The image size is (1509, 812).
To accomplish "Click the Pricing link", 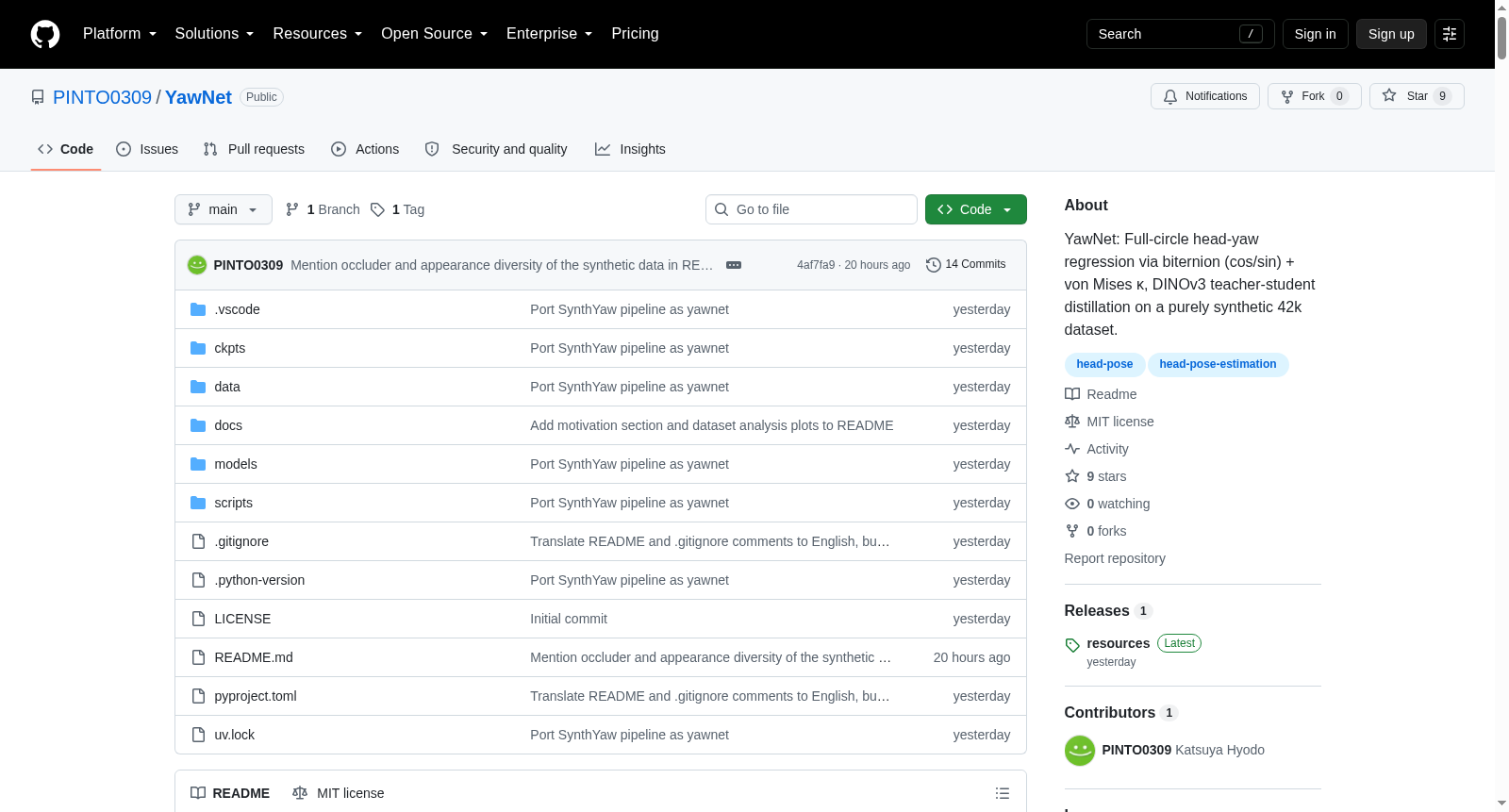I will 635,34.
